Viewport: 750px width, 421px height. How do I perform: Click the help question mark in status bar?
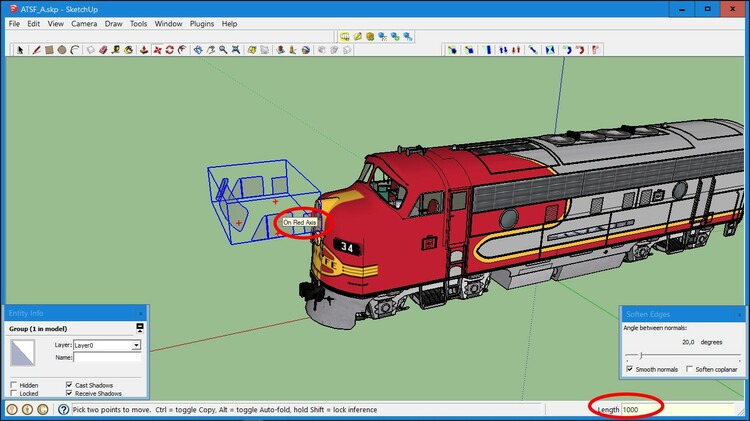coord(63,409)
